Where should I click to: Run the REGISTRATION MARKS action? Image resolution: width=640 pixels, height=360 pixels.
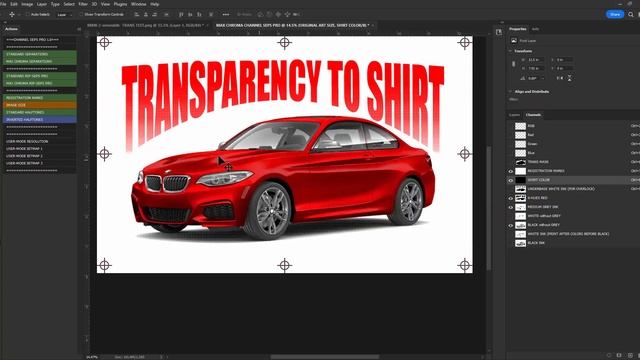pos(40,98)
